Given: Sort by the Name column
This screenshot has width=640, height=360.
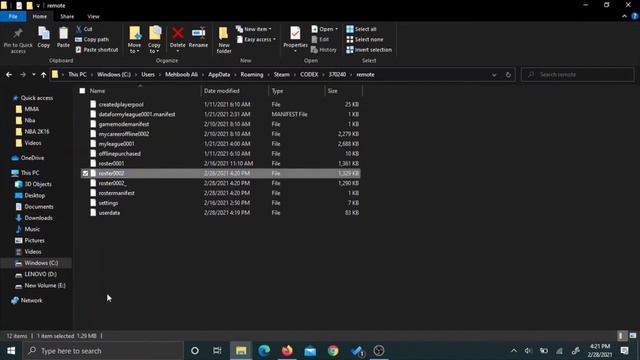Looking at the screenshot, I should [x=98, y=91].
